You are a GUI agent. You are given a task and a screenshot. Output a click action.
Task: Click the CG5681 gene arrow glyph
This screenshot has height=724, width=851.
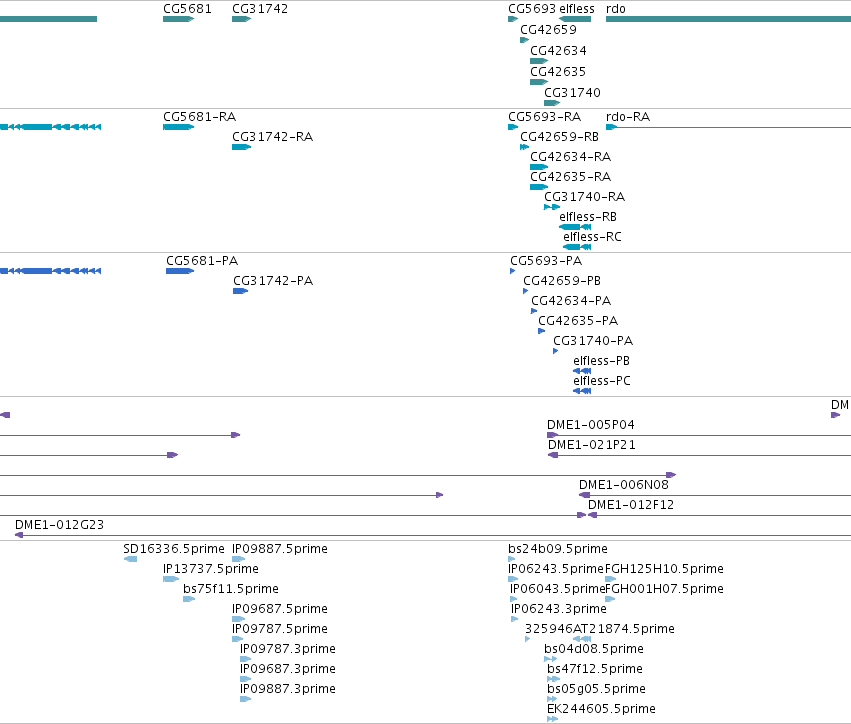179,19
